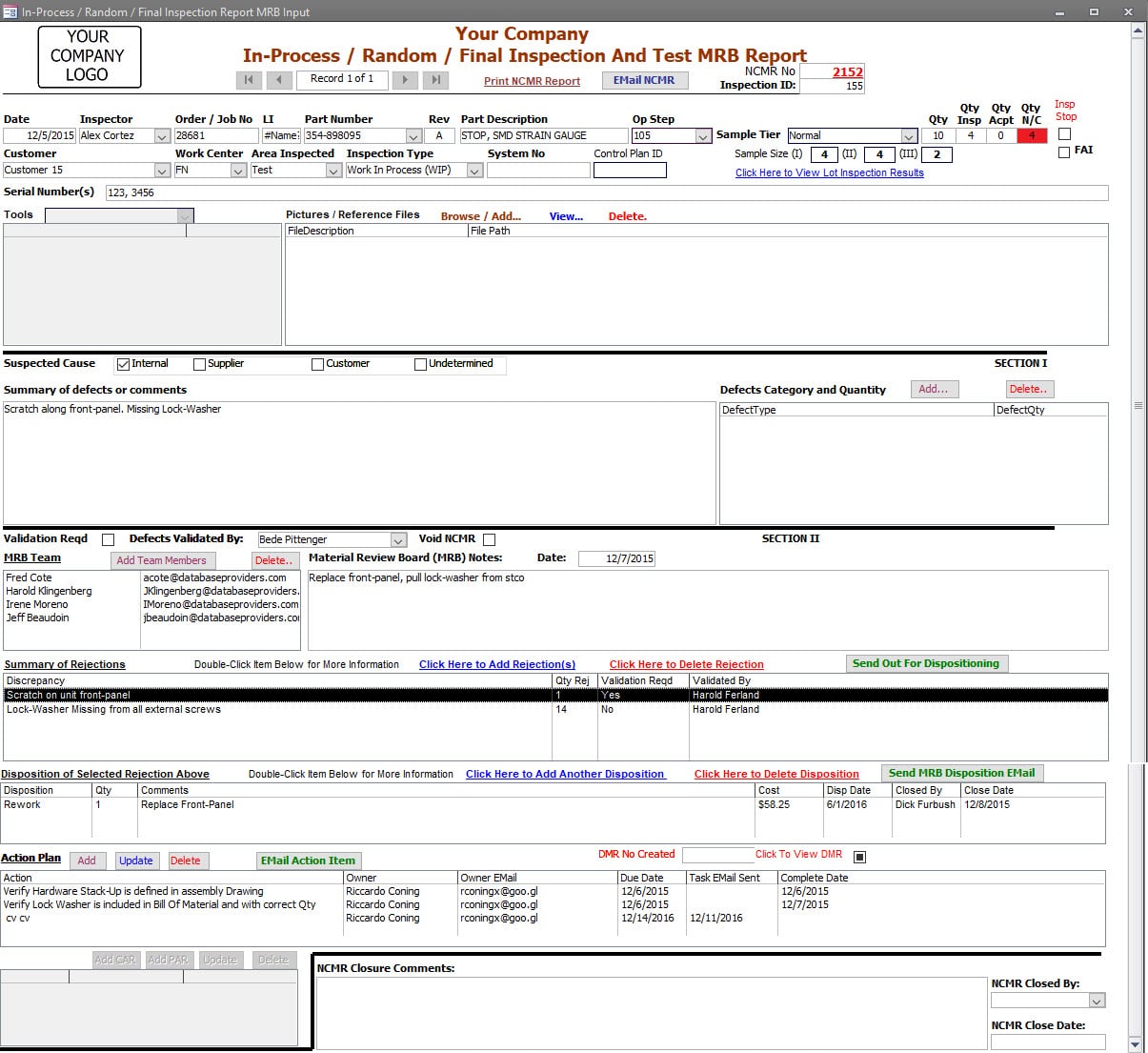Image resolution: width=1148 pixels, height=1053 pixels.
Task: Jump to last record arrow
Action: [x=435, y=80]
